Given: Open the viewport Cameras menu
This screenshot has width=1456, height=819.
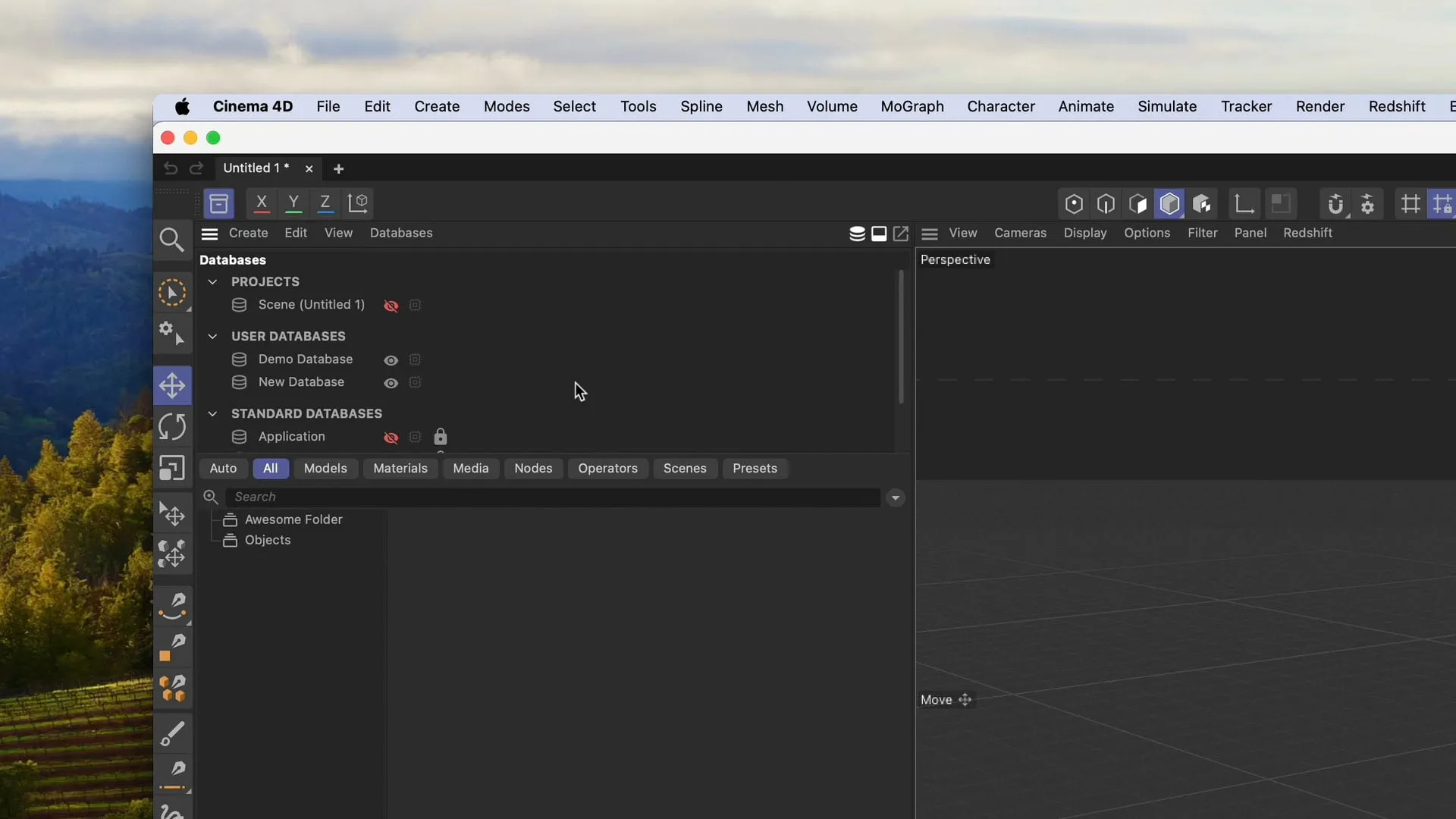Looking at the screenshot, I should (1020, 233).
